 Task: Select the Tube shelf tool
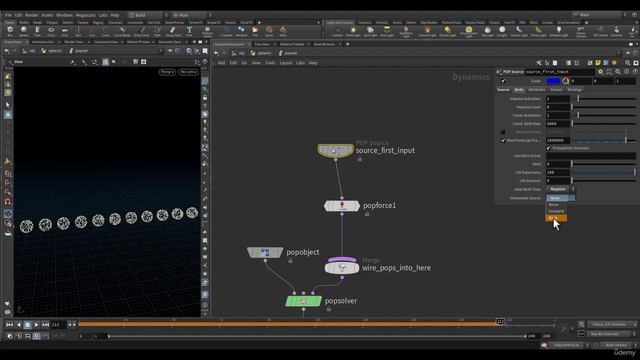[x=37, y=31]
